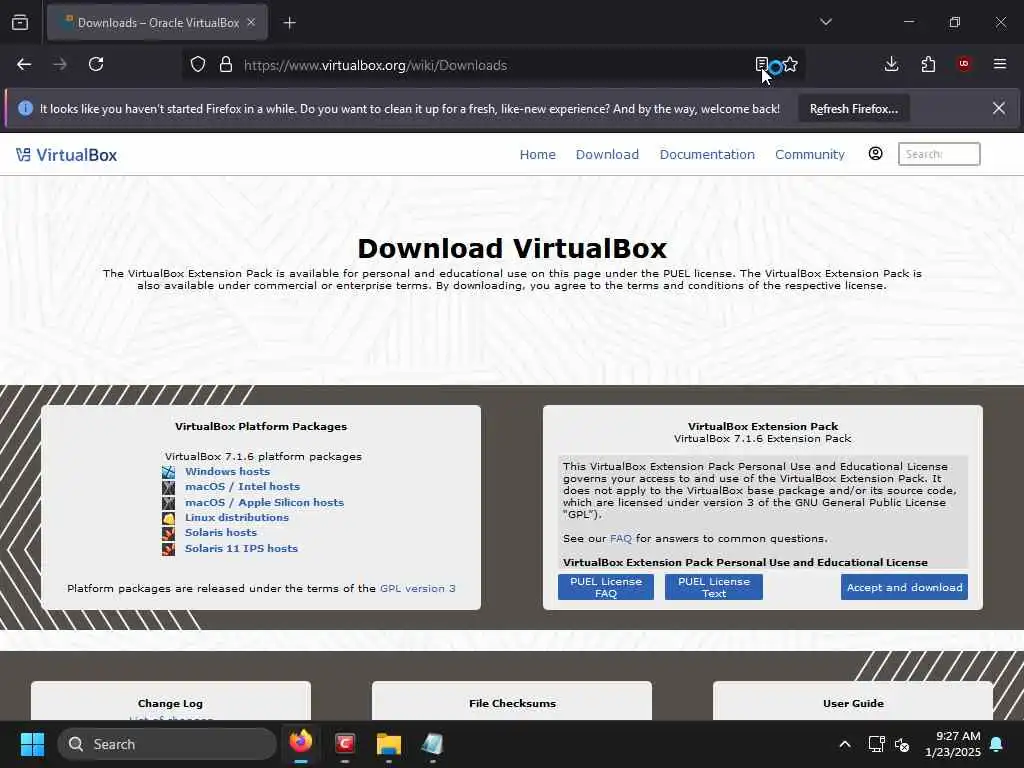Open the red C app in taskbar
Viewport: 1024px width, 768px height.
coord(345,743)
